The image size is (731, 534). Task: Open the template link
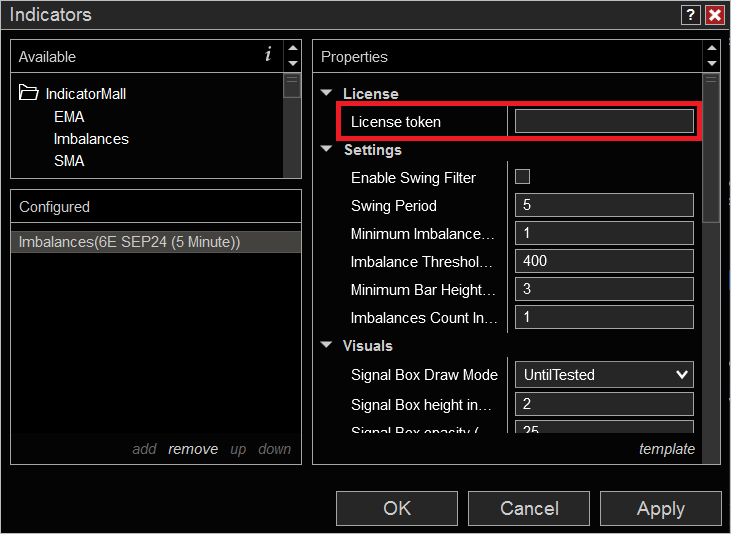pyautogui.click(x=667, y=449)
